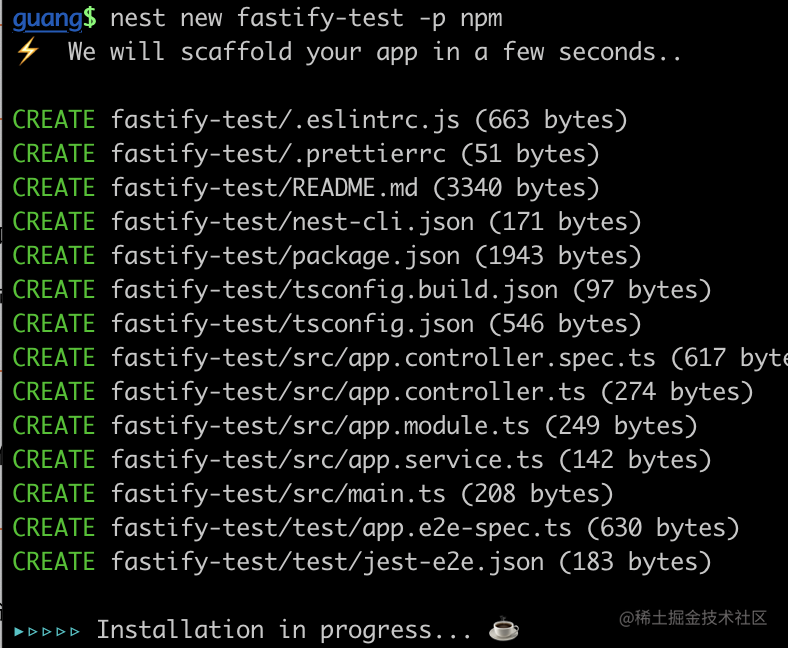Click the tsconfig.json 546 bytes line
Image resolution: width=788 pixels, height=648 pixels.
(x=327, y=324)
